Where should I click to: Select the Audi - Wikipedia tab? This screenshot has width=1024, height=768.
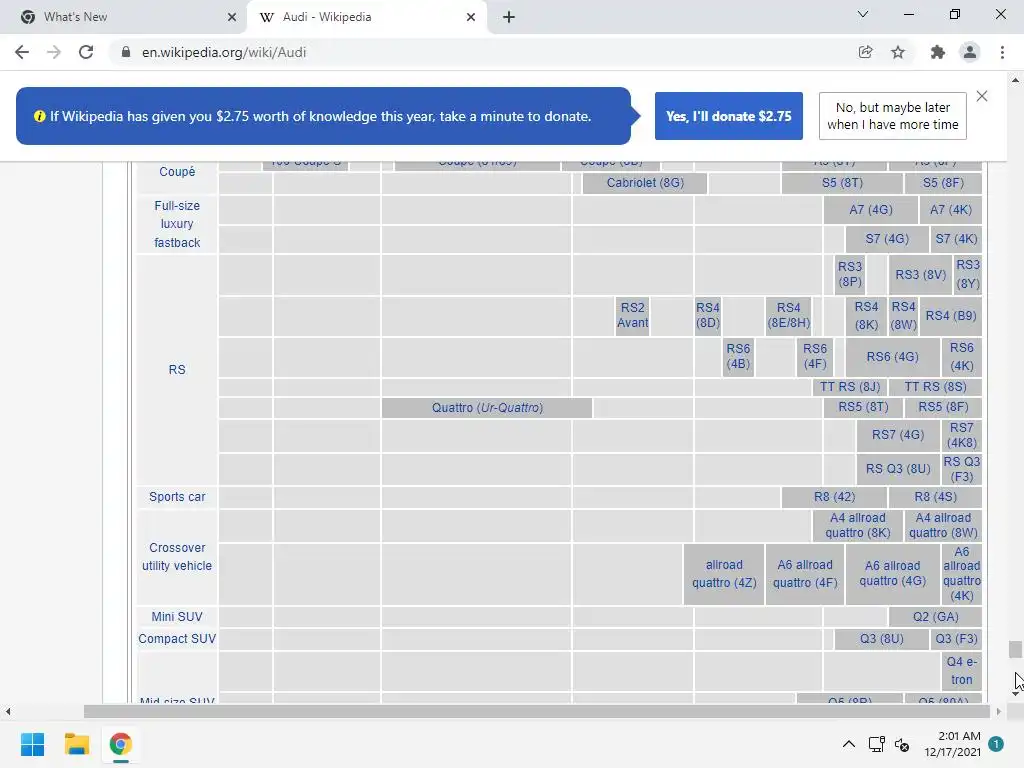366,17
